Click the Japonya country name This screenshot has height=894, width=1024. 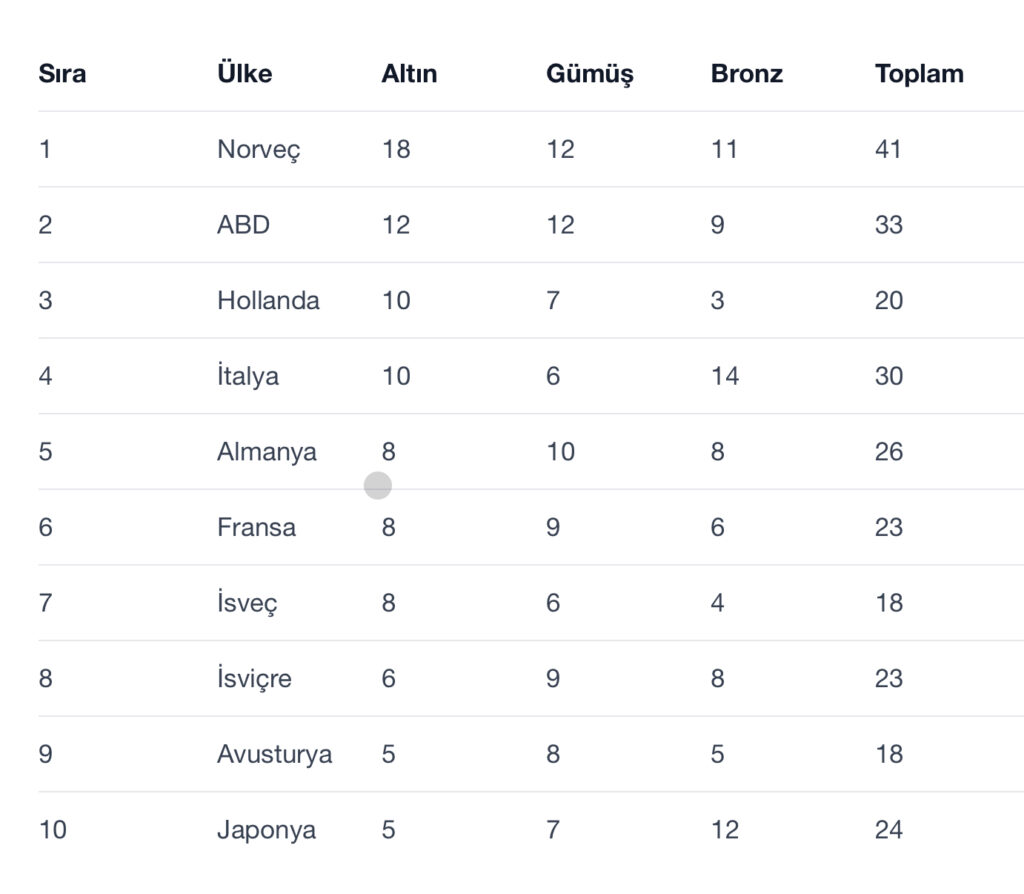pyautogui.click(x=266, y=830)
